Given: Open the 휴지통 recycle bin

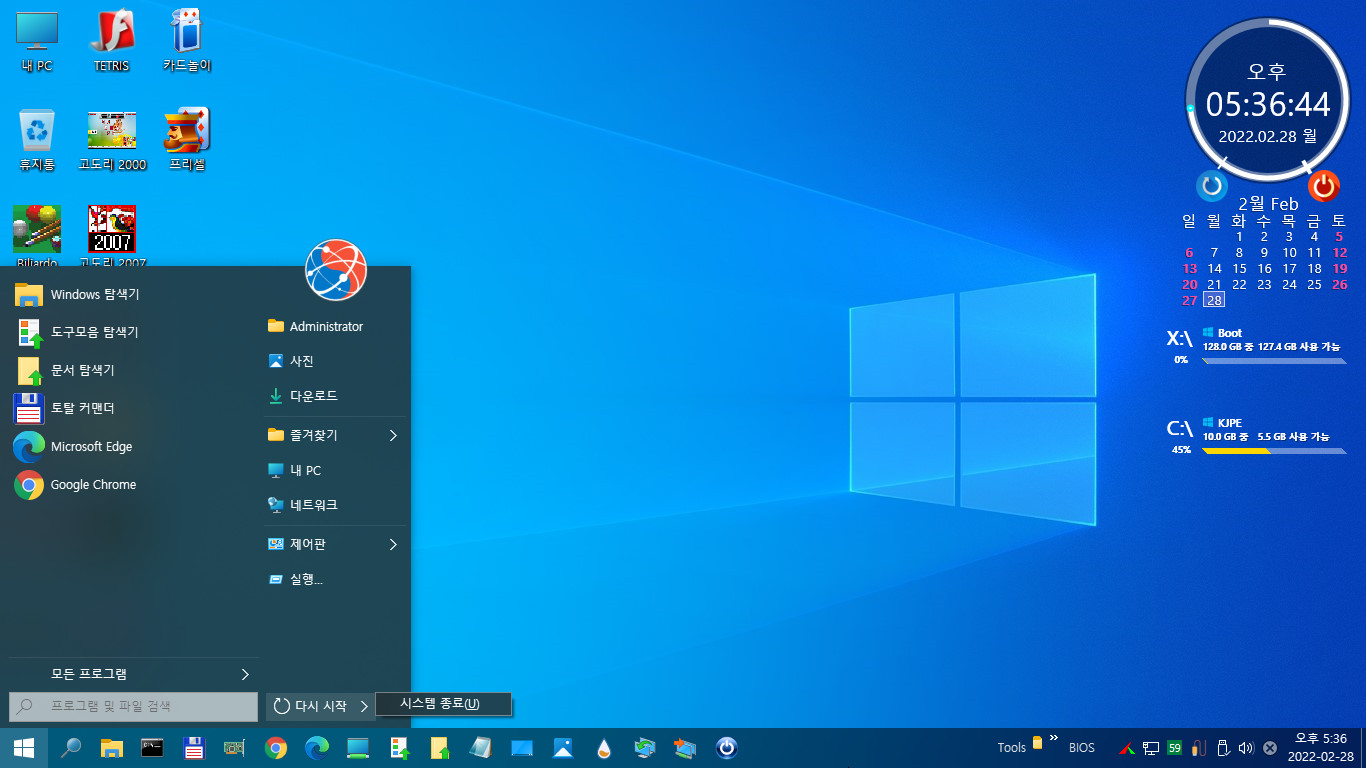Looking at the screenshot, I should (x=37, y=139).
